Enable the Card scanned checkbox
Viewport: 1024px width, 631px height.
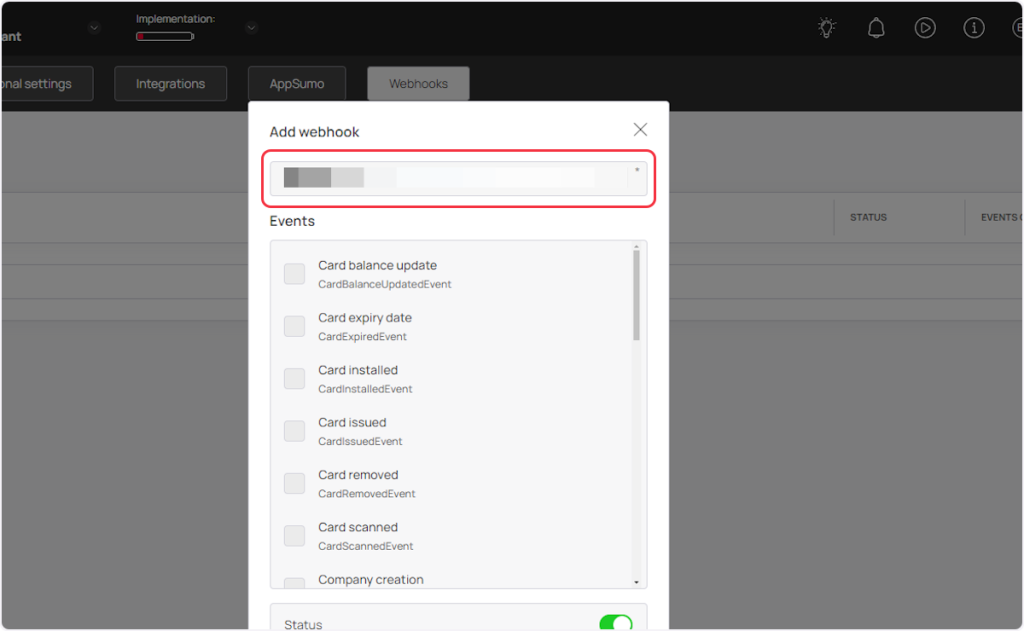coord(294,536)
